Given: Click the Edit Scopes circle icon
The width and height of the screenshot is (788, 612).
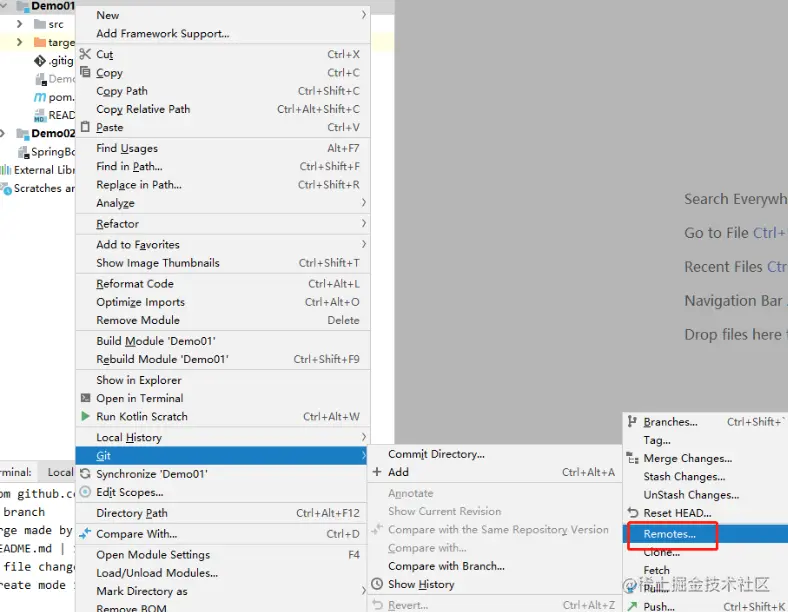Looking at the screenshot, I should [x=85, y=492].
